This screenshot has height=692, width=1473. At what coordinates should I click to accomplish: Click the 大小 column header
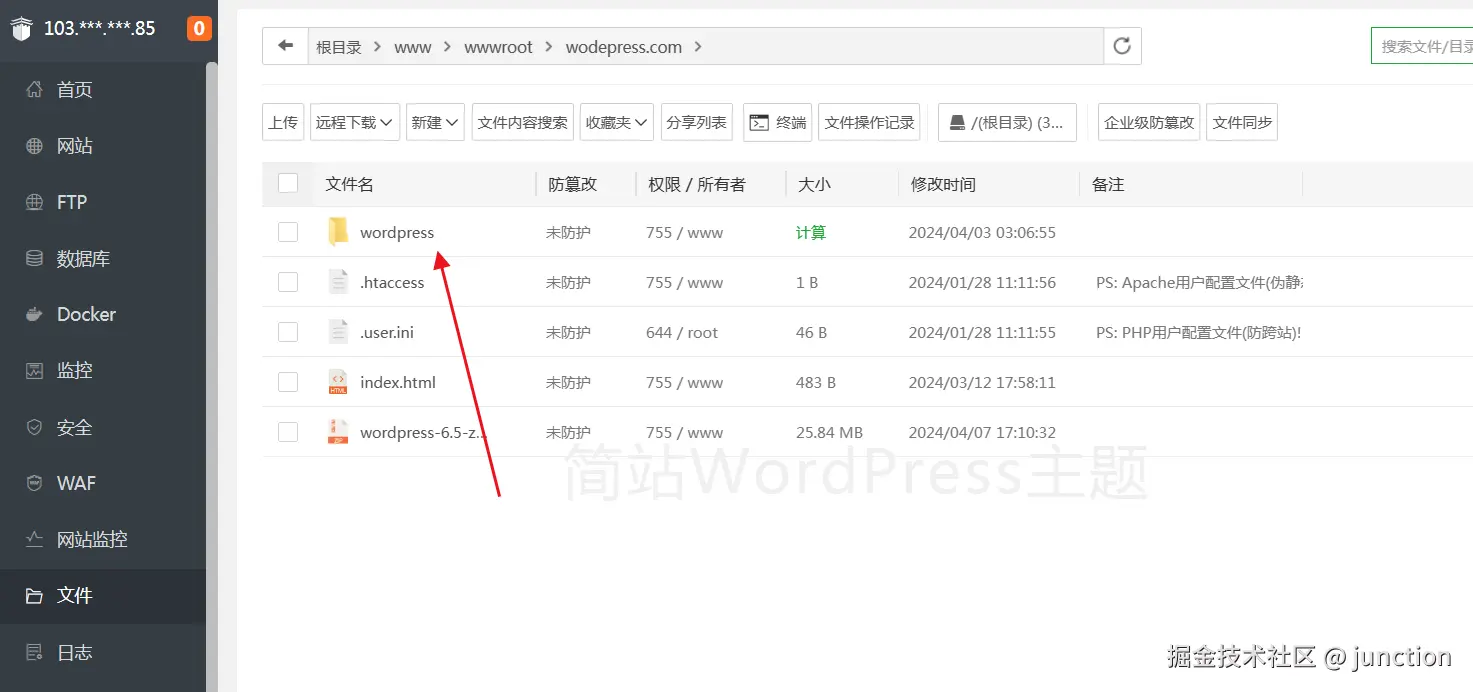pos(814,184)
